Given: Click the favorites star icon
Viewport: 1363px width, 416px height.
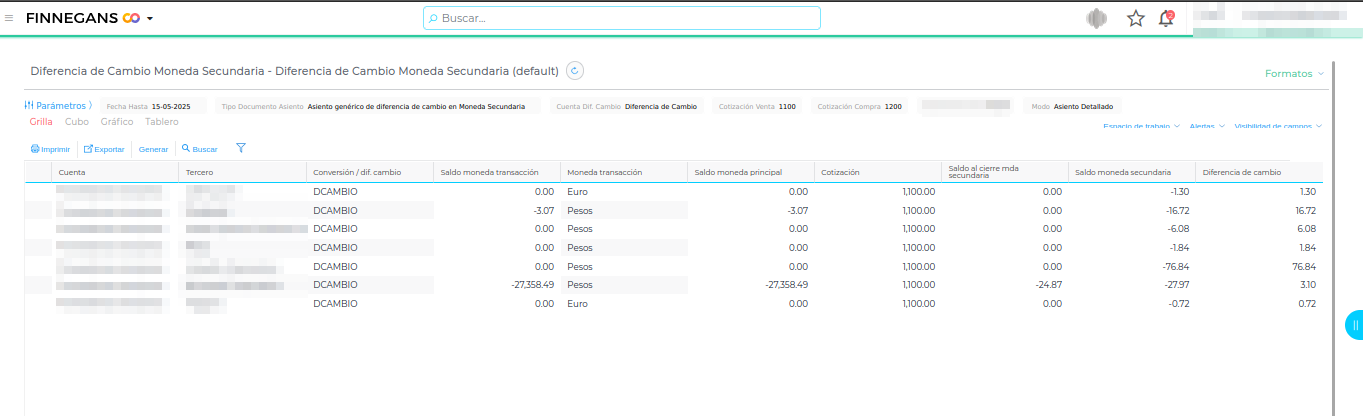Looking at the screenshot, I should [x=1135, y=18].
